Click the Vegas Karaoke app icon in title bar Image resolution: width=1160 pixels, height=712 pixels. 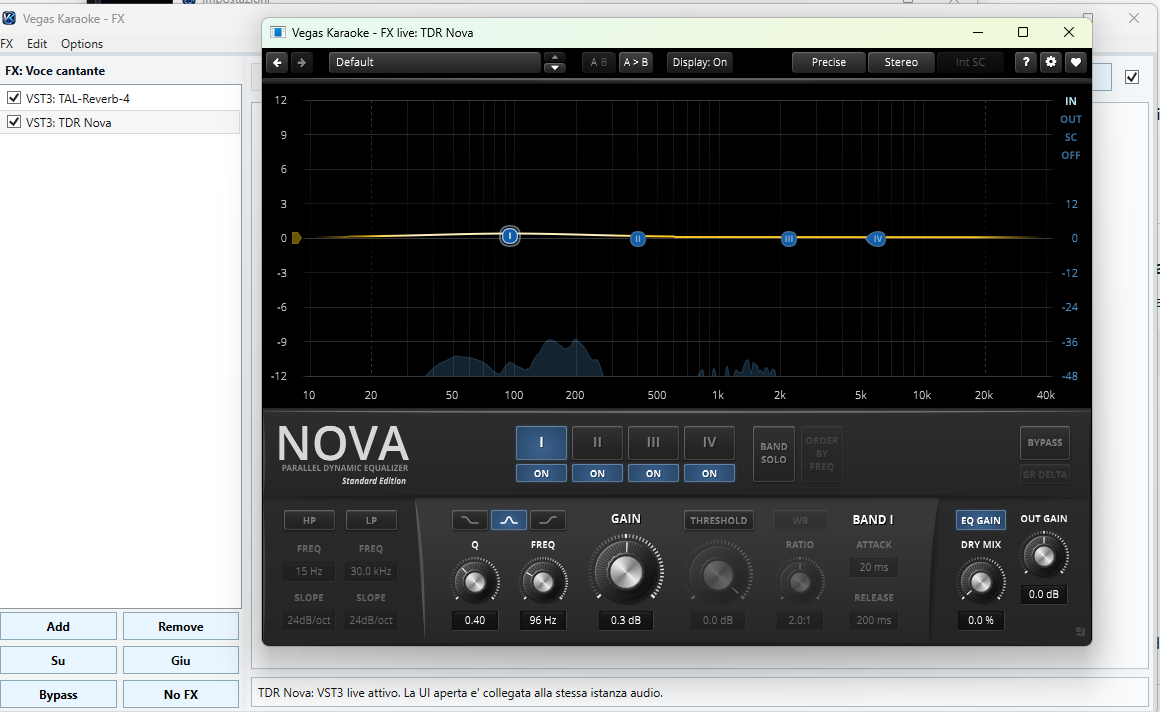(9, 19)
